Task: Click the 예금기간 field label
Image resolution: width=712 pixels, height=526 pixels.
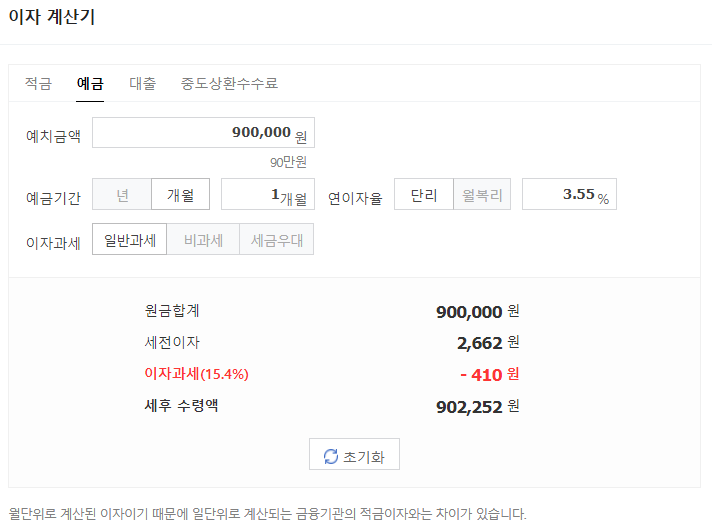Action: [53, 198]
